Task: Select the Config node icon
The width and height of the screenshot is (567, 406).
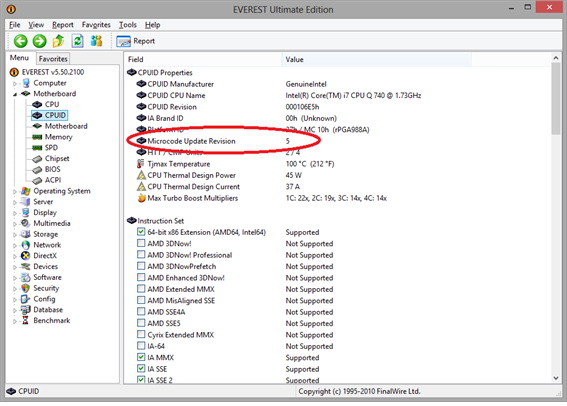Action: [26, 299]
